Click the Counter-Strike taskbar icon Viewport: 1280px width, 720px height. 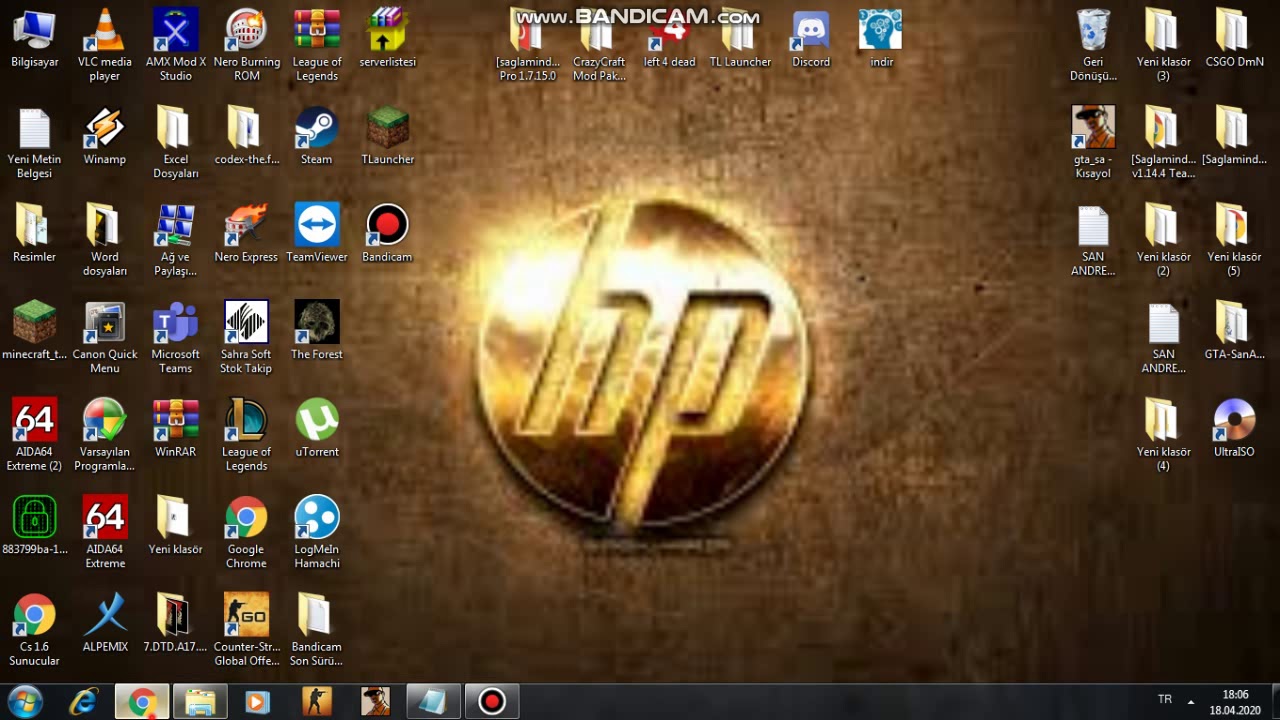click(316, 702)
